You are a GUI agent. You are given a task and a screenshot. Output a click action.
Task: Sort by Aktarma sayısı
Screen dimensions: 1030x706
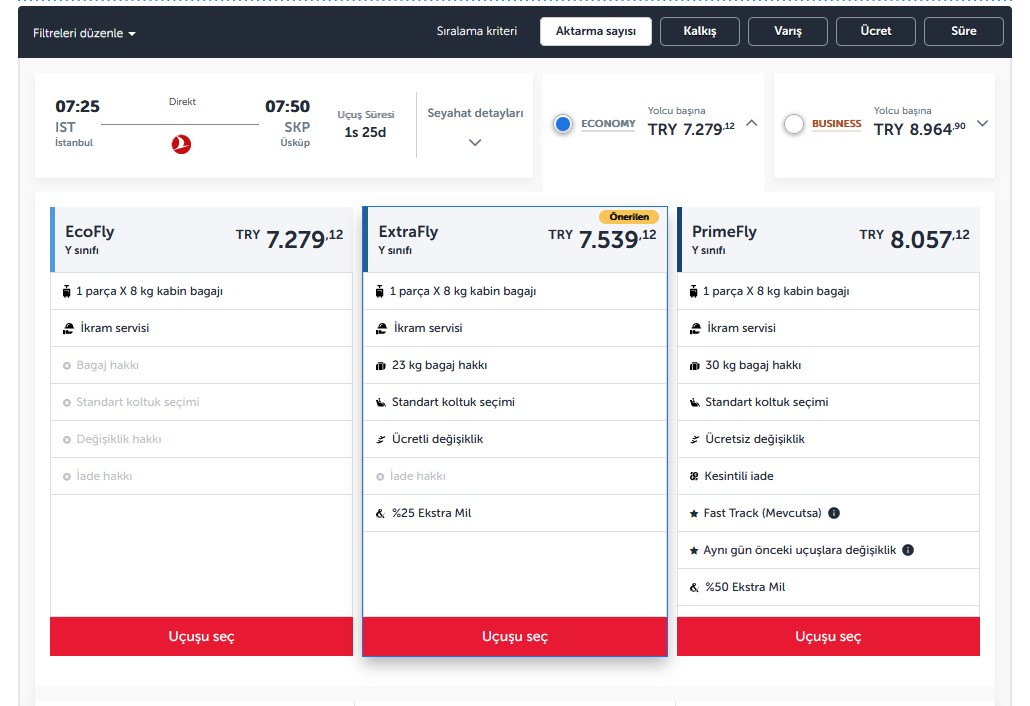(x=596, y=31)
